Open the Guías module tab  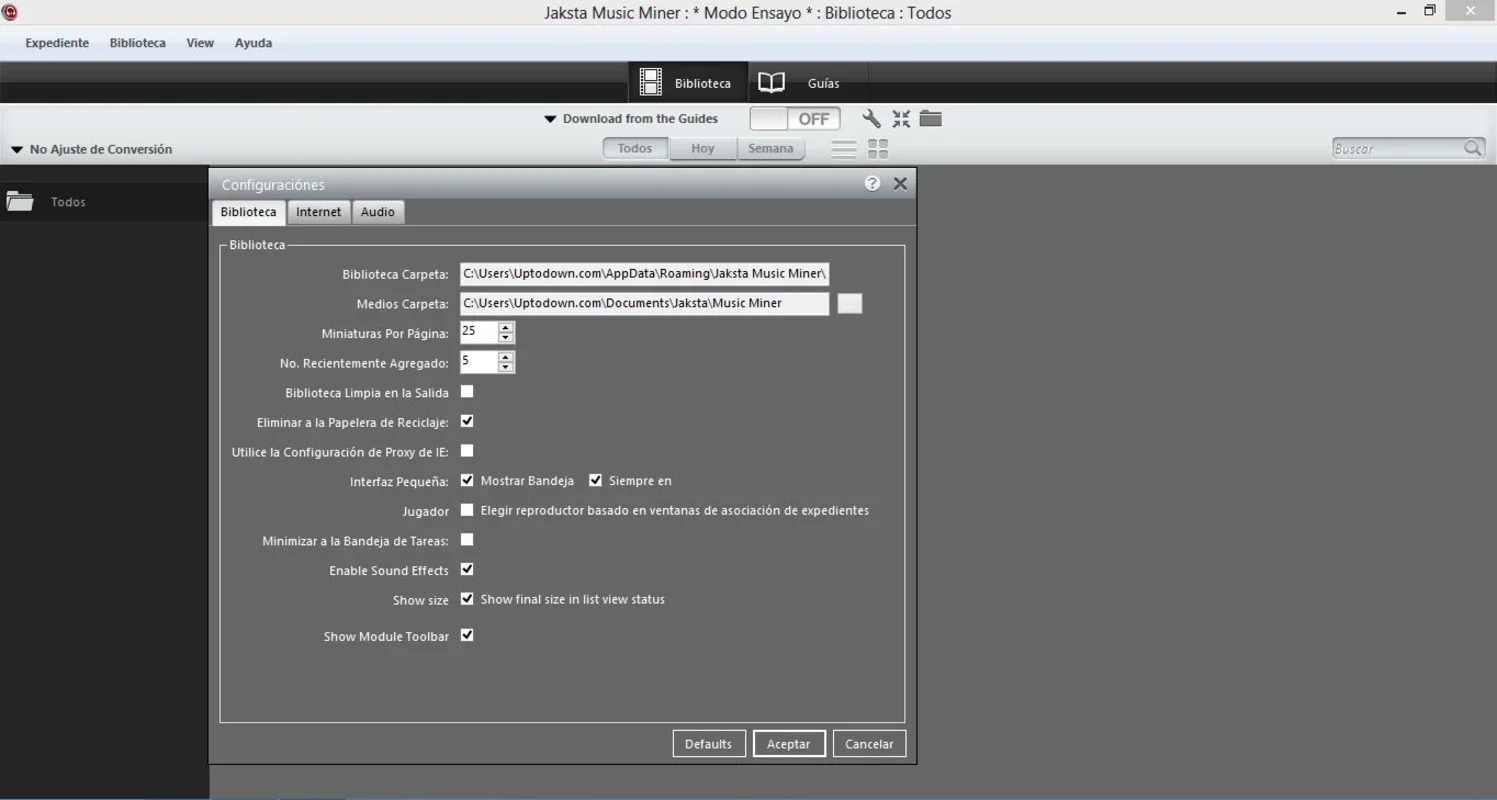(807, 83)
